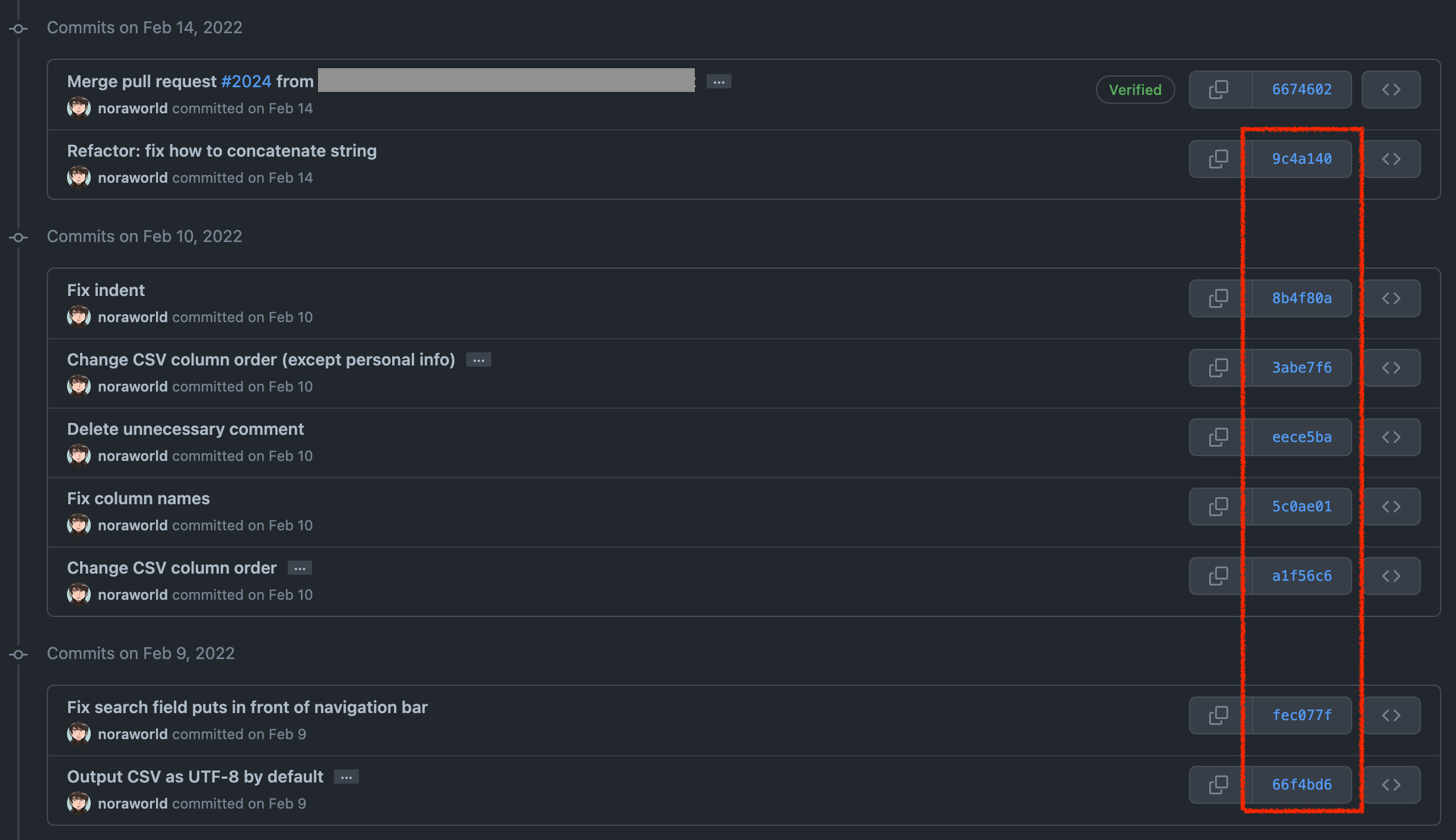Open Fix search field navigation bar commit
Screen dimensions: 1456x840
tap(247, 707)
